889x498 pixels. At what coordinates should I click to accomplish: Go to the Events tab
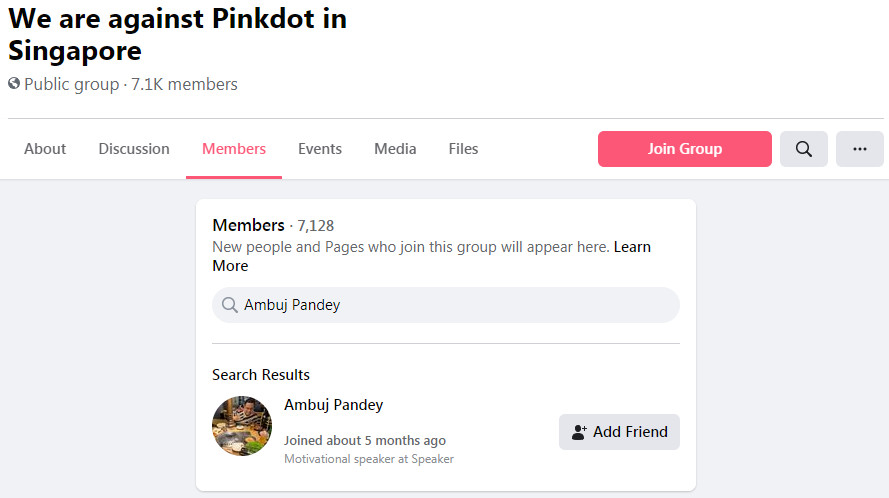(x=320, y=149)
